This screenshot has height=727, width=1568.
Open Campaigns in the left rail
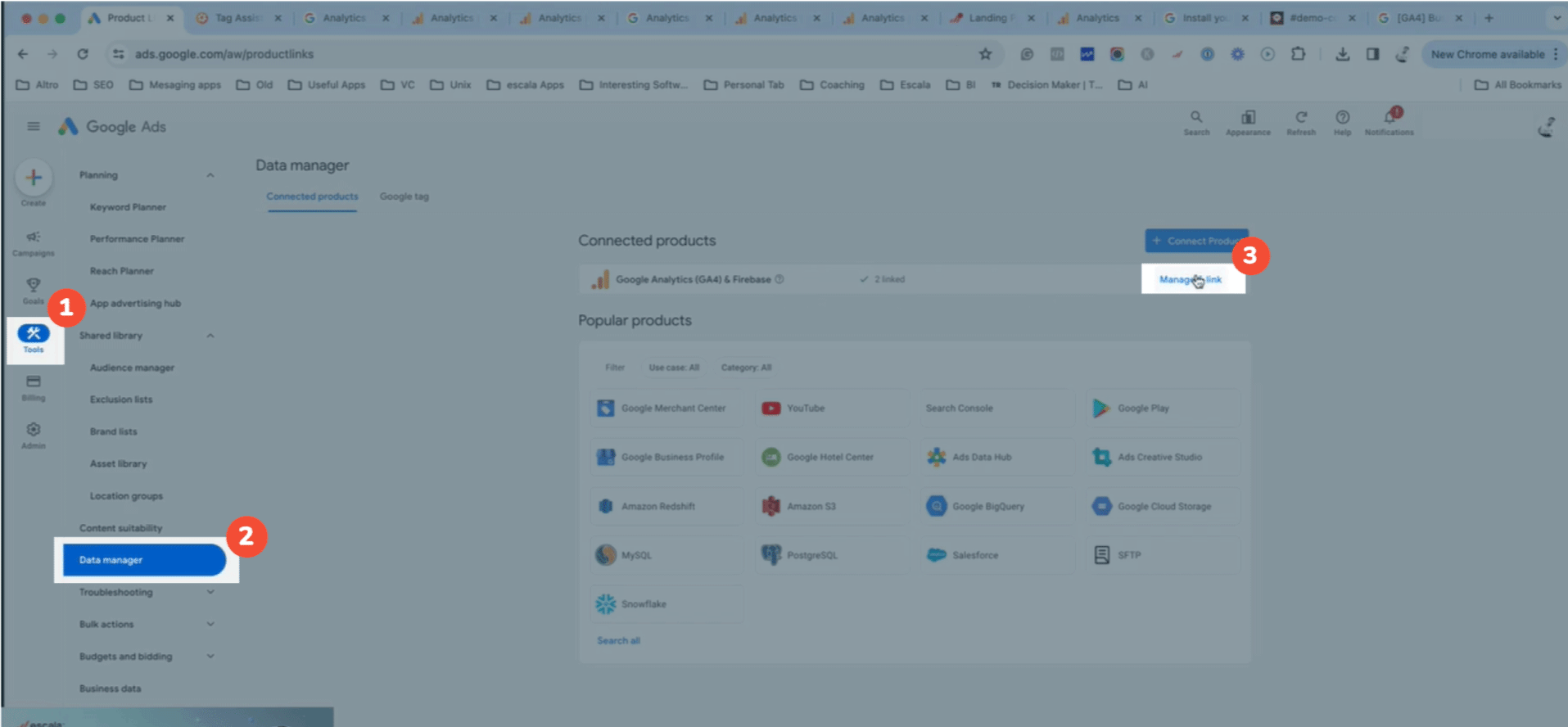pos(34,243)
